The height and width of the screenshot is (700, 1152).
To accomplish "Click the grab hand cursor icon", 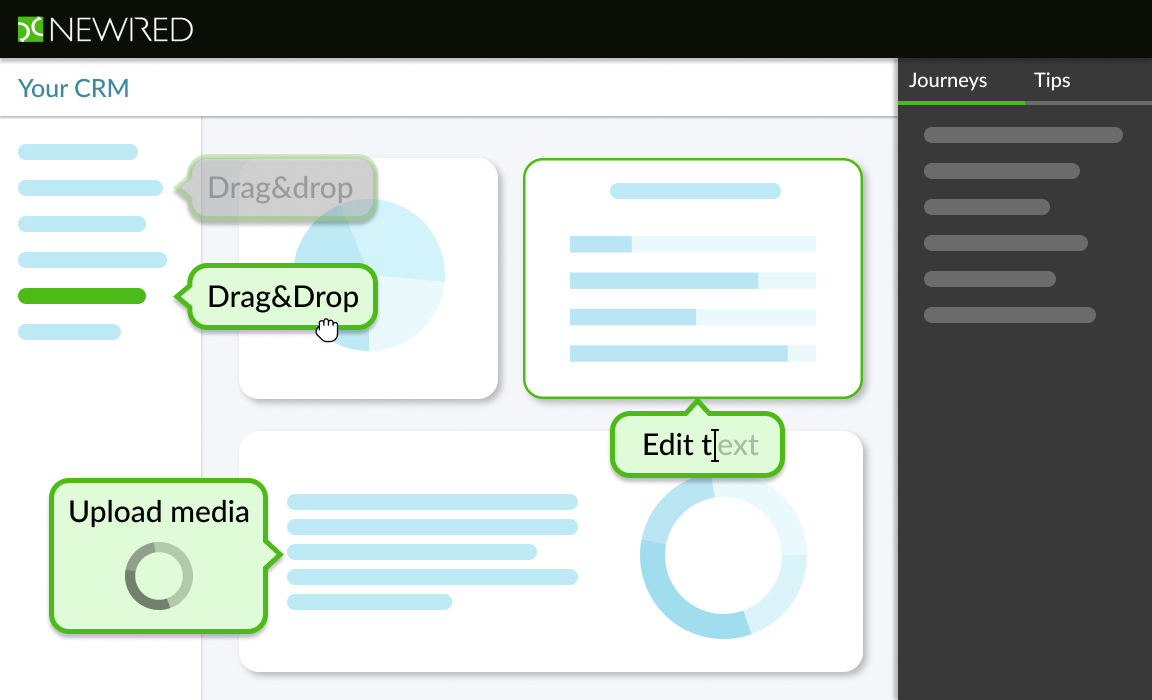I will click(327, 330).
